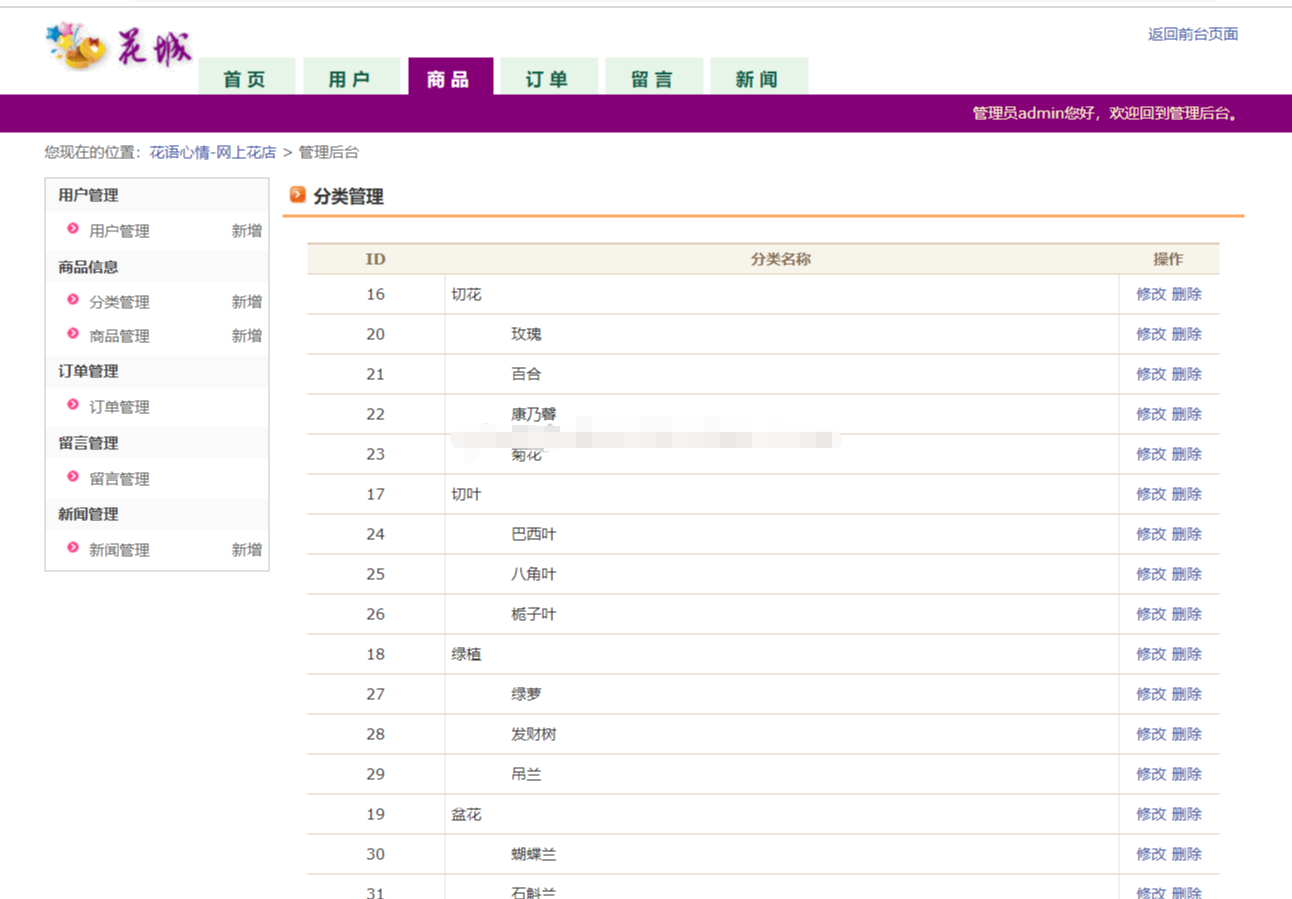Click 删除 in the 发财树 row
1292x899 pixels.
pyautogui.click(x=1187, y=734)
